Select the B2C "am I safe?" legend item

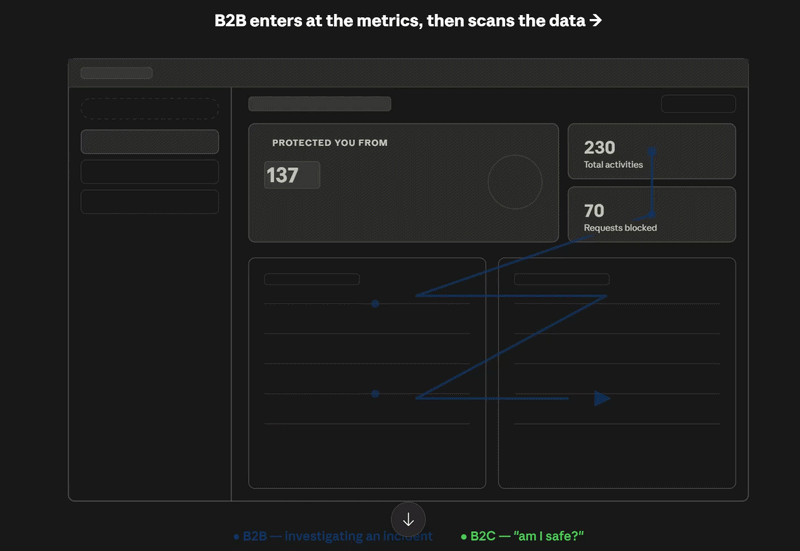click(522, 536)
